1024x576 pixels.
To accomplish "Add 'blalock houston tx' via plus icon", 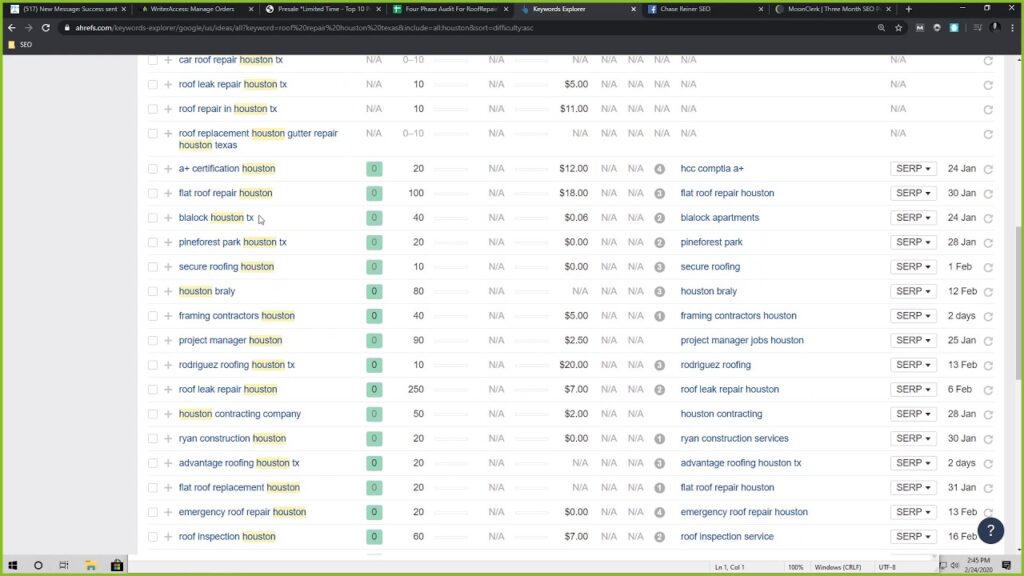I will point(168,218).
